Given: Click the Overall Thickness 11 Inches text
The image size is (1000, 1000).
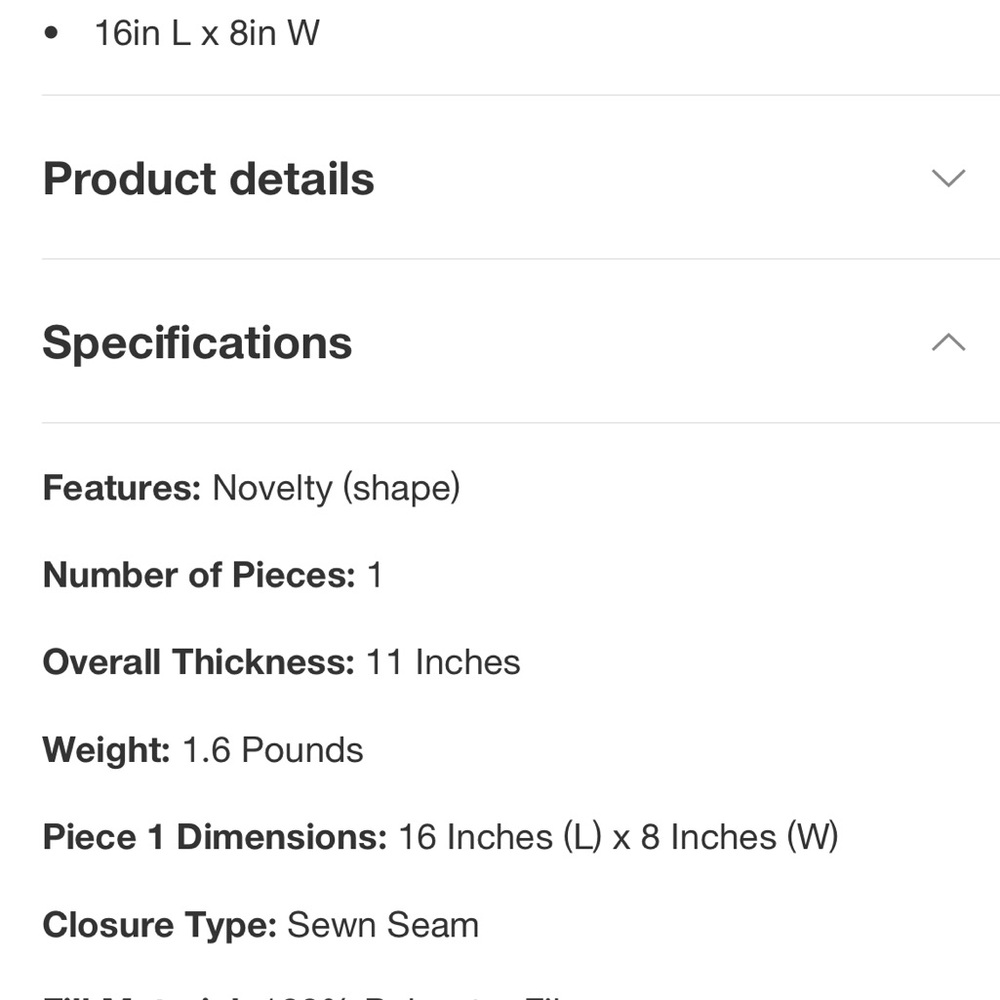Looking at the screenshot, I should [x=281, y=662].
